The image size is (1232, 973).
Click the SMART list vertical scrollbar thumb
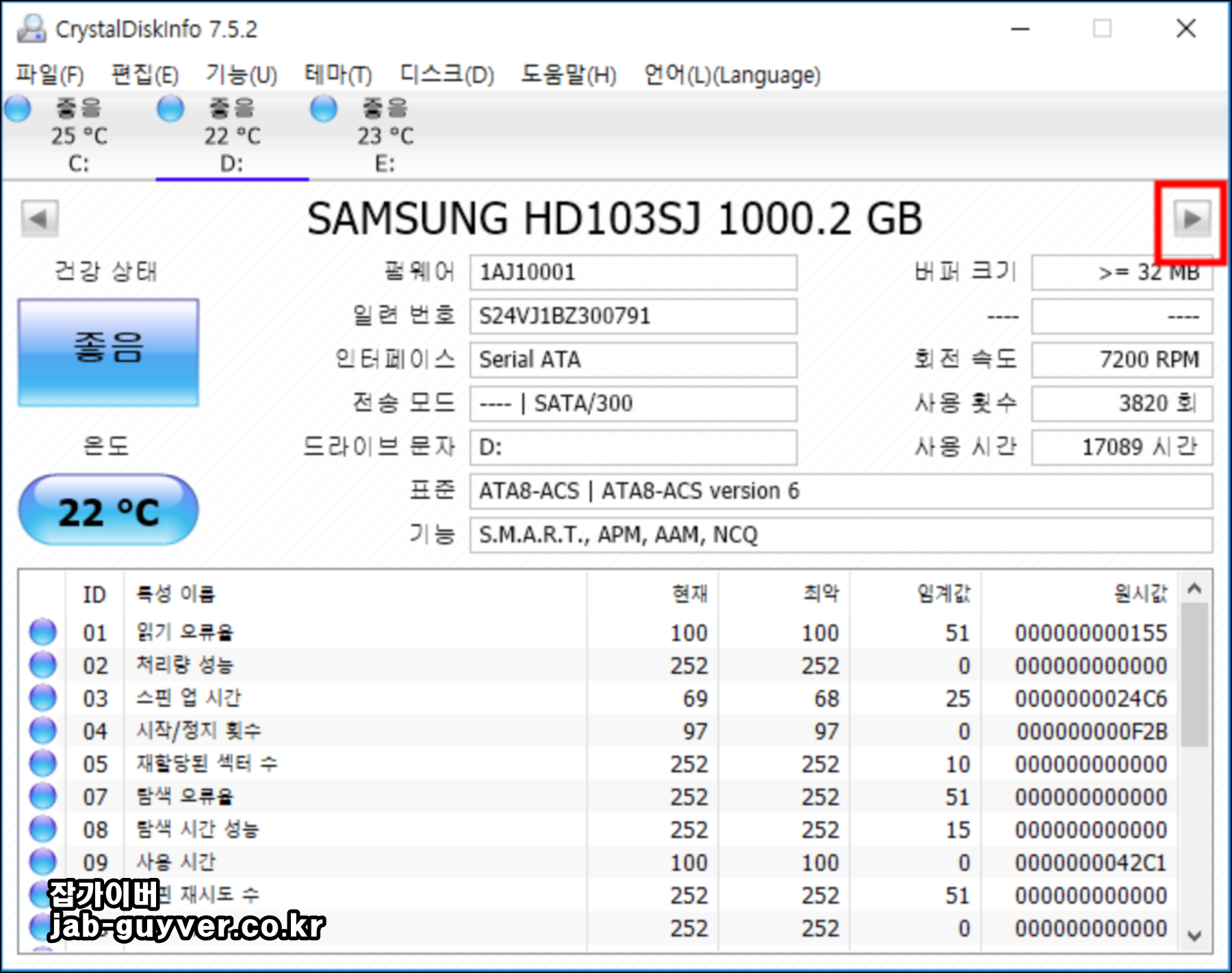[x=1194, y=675]
